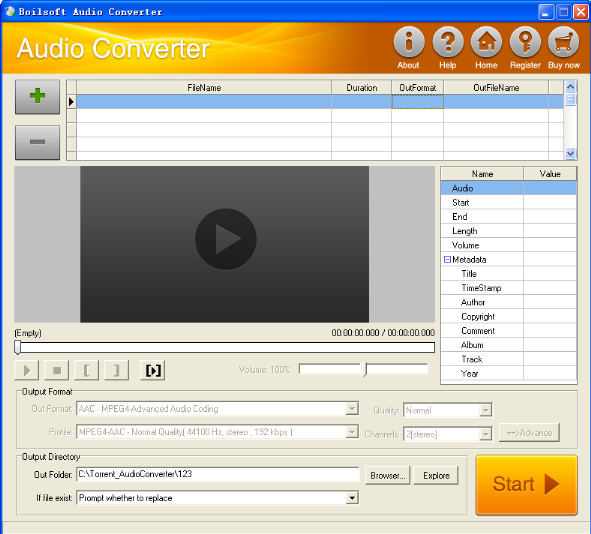Click the Boilsoft app icon in title bar
This screenshot has width=591, height=534.
tap(9, 11)
